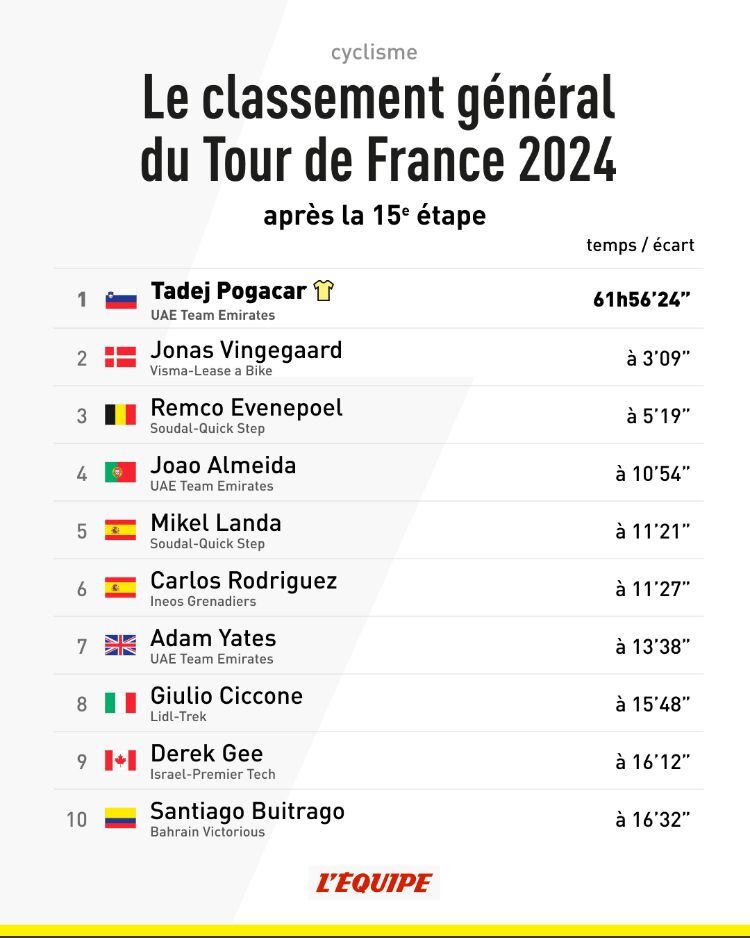The width and height of the screenshot is (750, 938).
Task: Click the Spanish flag beside Mikel Landa
Action: (x=121, y=530)
